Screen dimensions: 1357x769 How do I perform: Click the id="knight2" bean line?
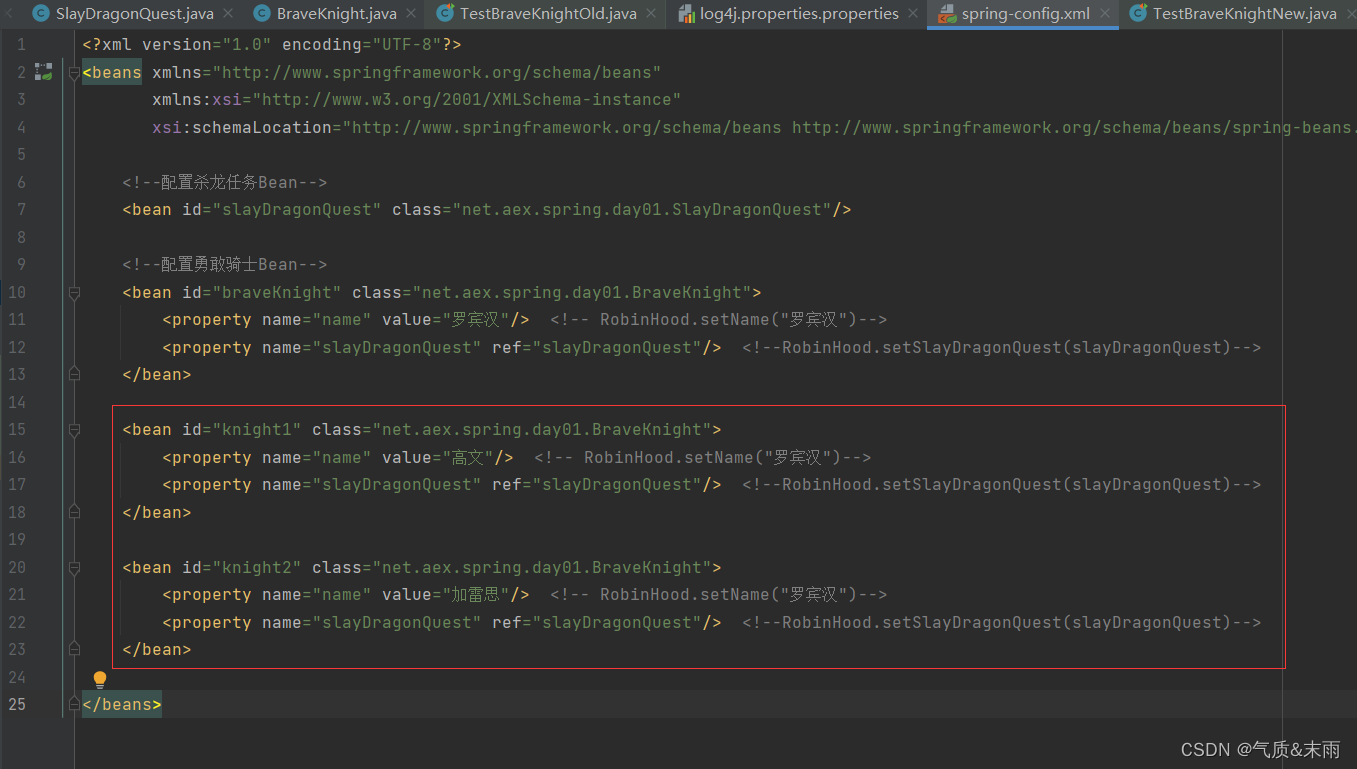coord(422,568)
